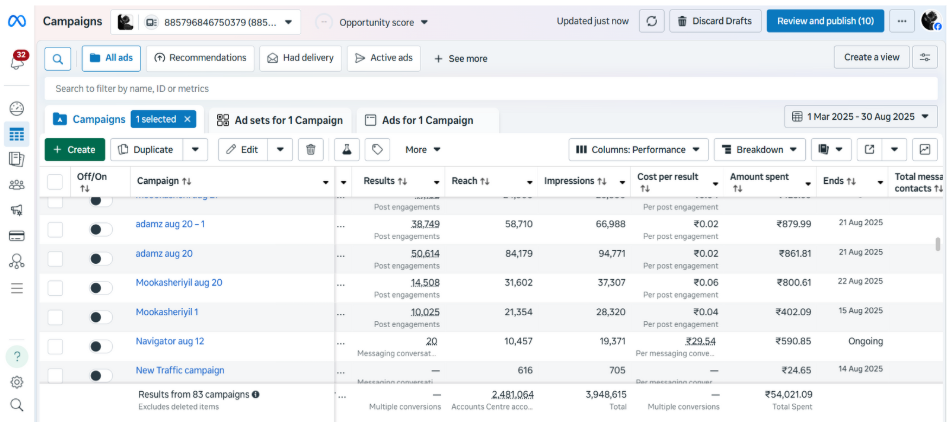This screenshot has height=438, width=947.
Task: Open the notifications bell icon
Action: pyautogui.click(x=18, y=62)
